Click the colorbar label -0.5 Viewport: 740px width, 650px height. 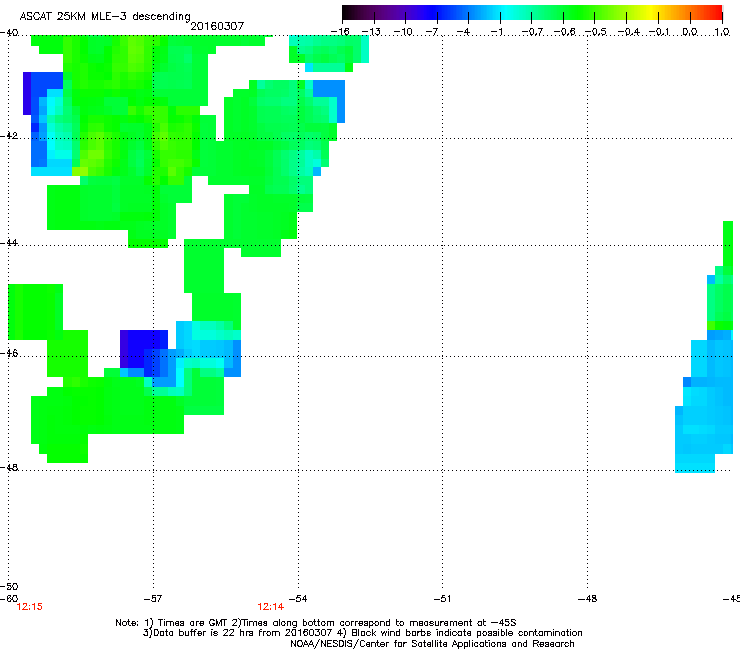pyautogui.click(x=596, y=32)
